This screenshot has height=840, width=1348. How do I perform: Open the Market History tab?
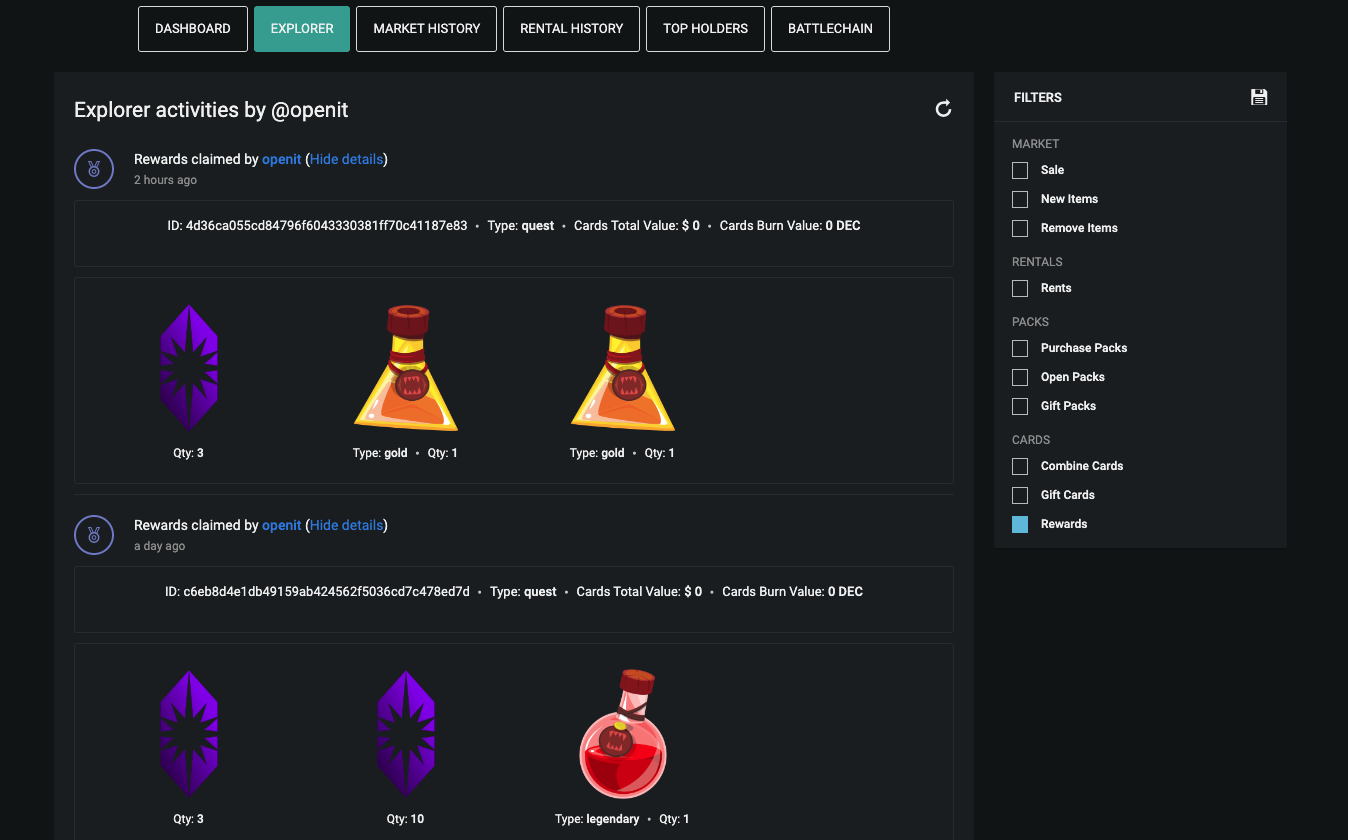427,29
